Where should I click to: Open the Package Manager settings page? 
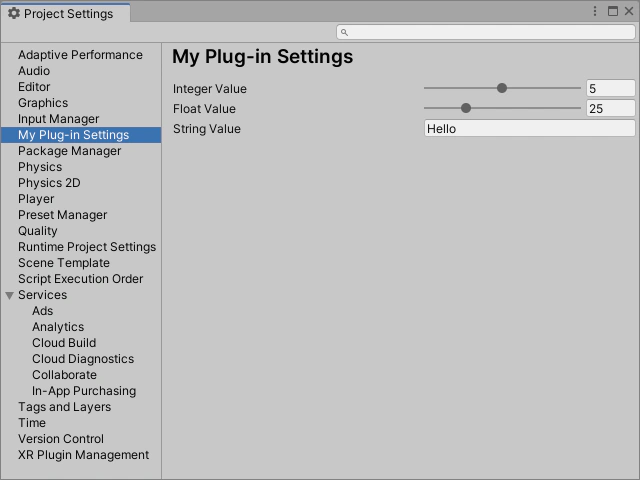[69, 151]
